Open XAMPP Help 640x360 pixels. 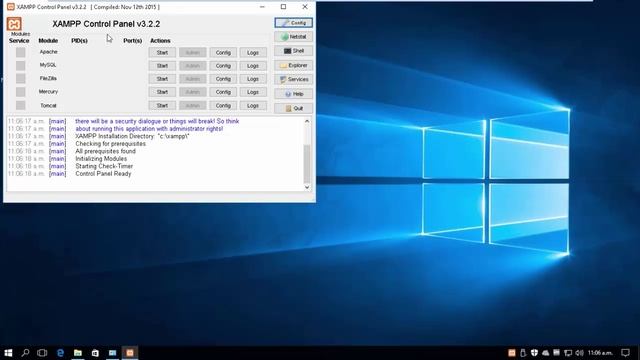point(293,94)
